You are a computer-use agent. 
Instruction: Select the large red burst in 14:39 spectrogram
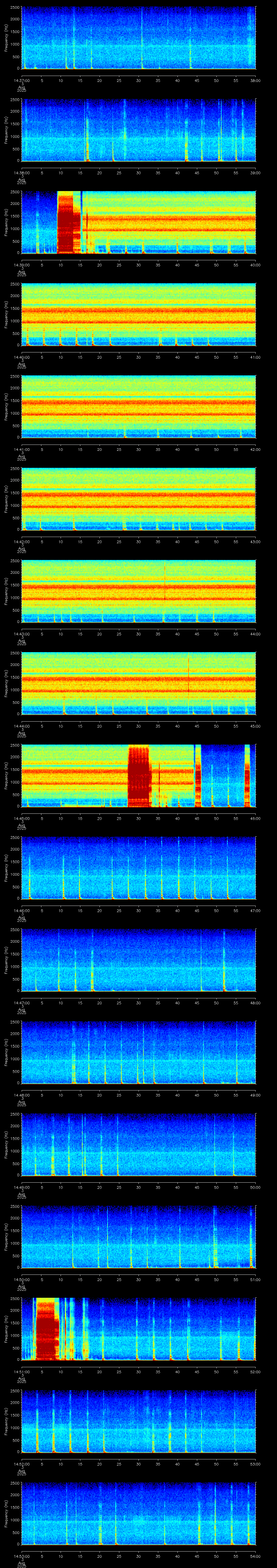pyautogui.click(x=69, y=222)
